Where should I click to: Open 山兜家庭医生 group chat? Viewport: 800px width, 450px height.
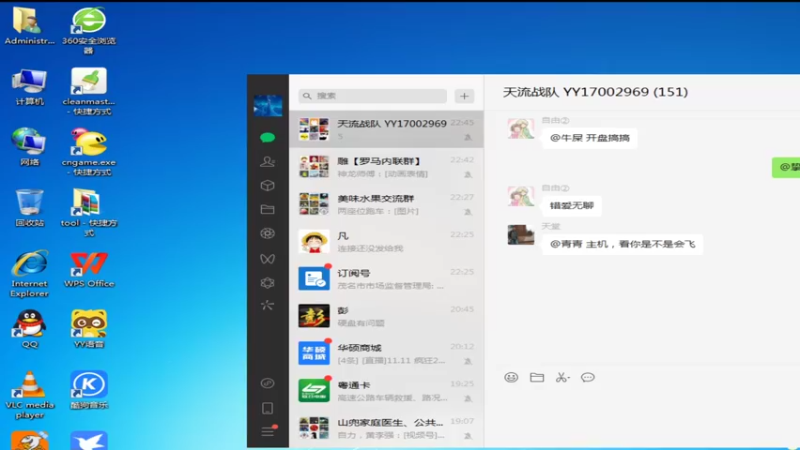coord(386,428)
